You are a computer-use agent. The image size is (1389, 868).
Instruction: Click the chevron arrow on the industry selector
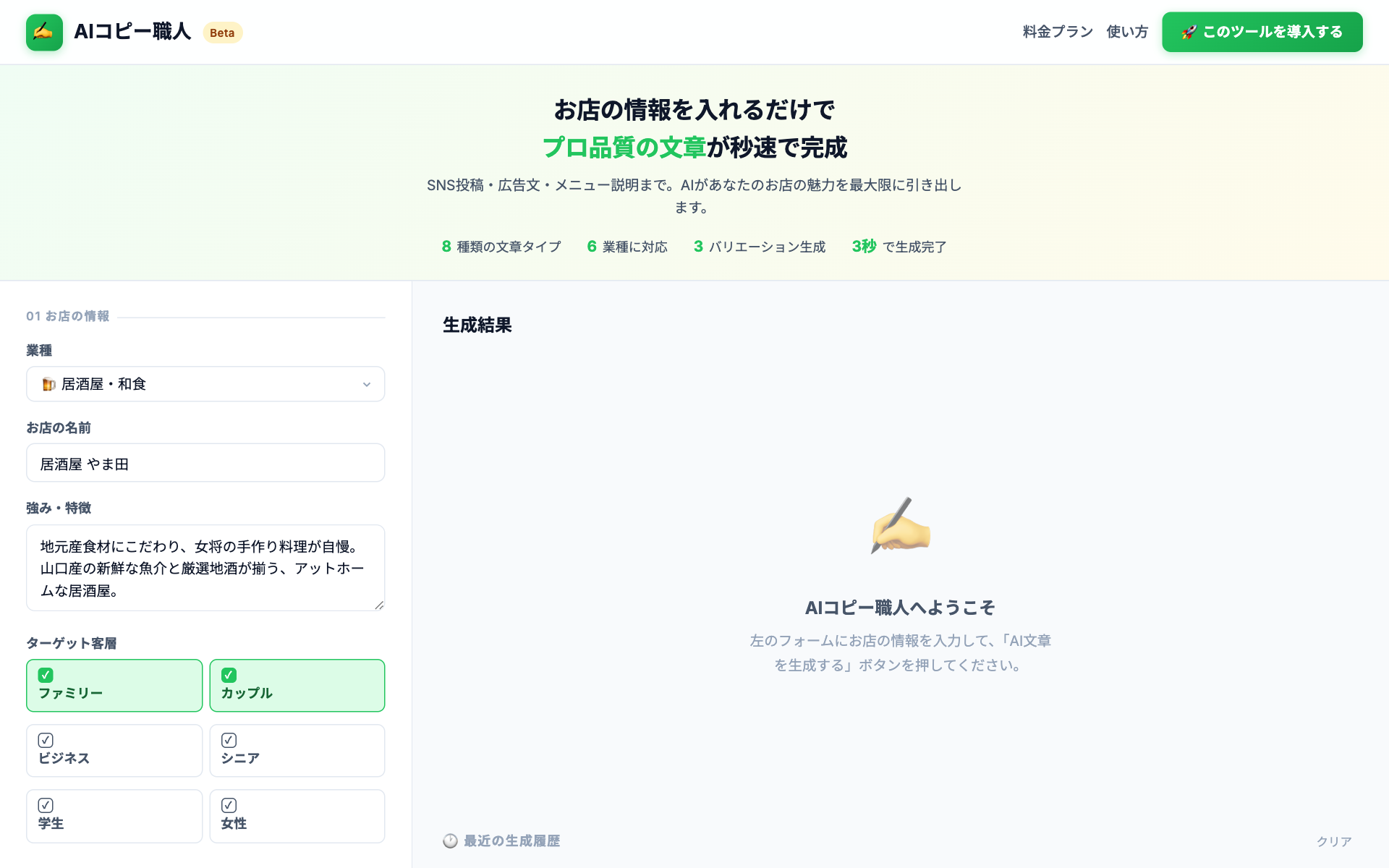[367, 384]
